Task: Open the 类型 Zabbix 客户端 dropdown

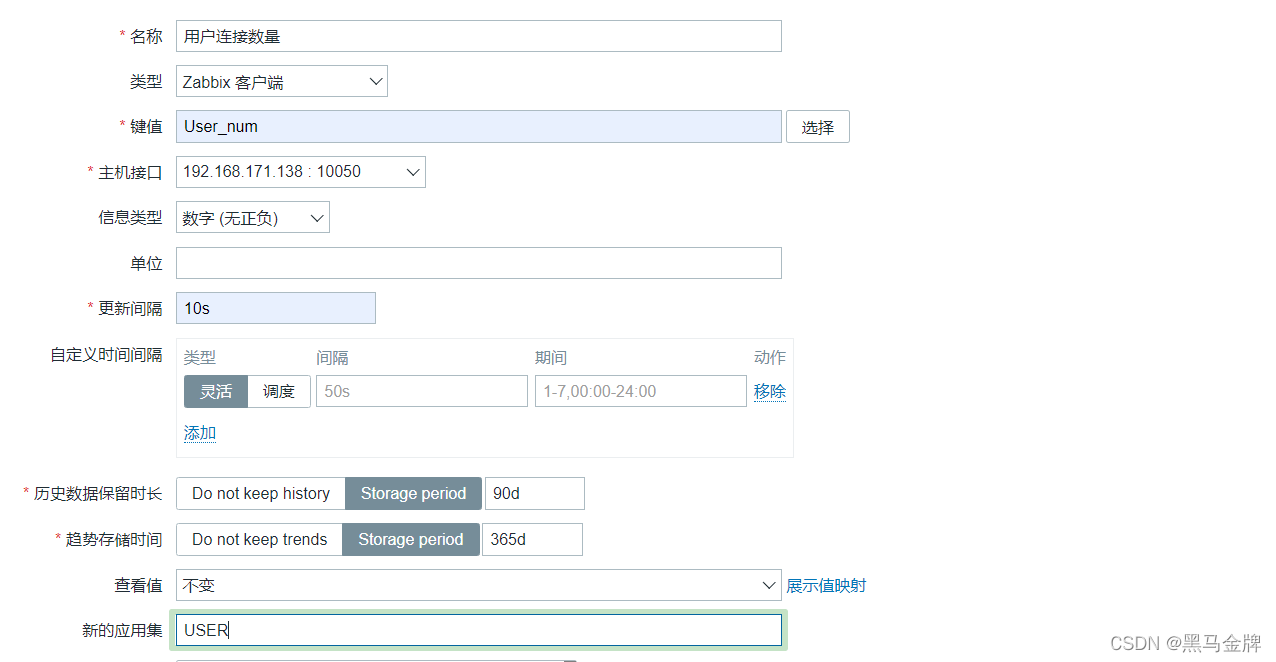Action: (281, 82)
